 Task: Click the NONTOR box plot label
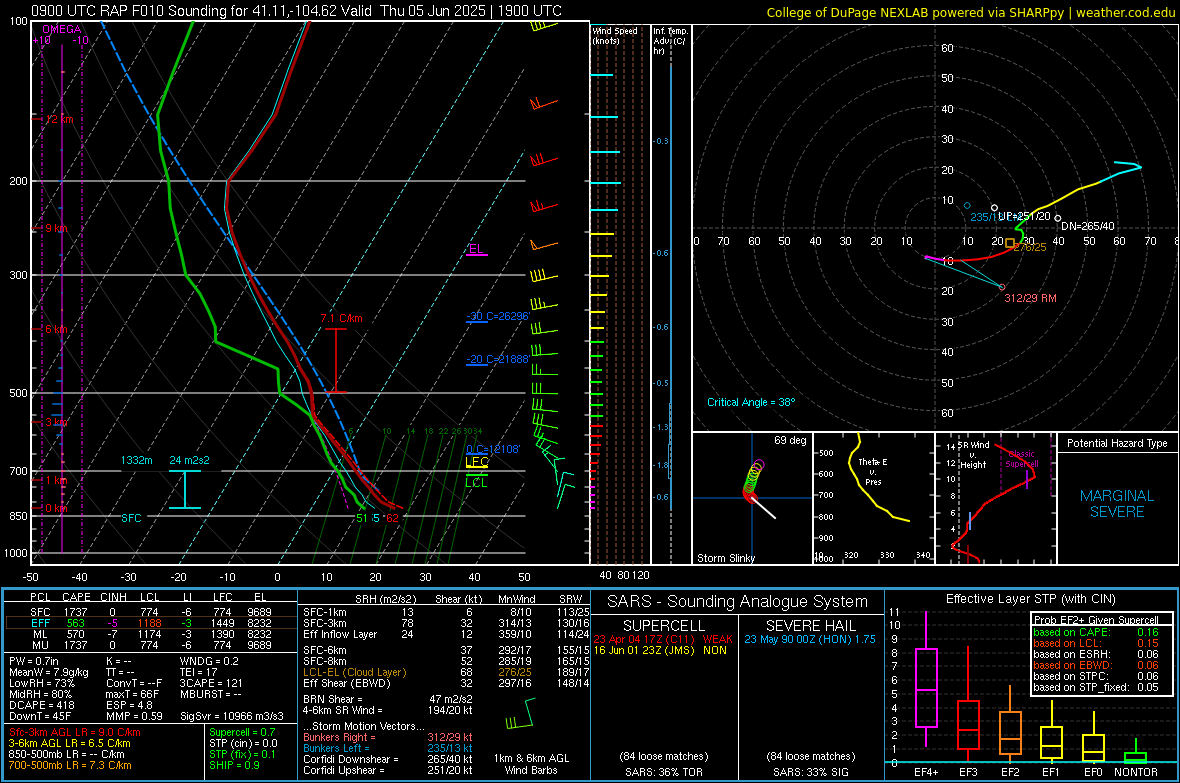1136,772
